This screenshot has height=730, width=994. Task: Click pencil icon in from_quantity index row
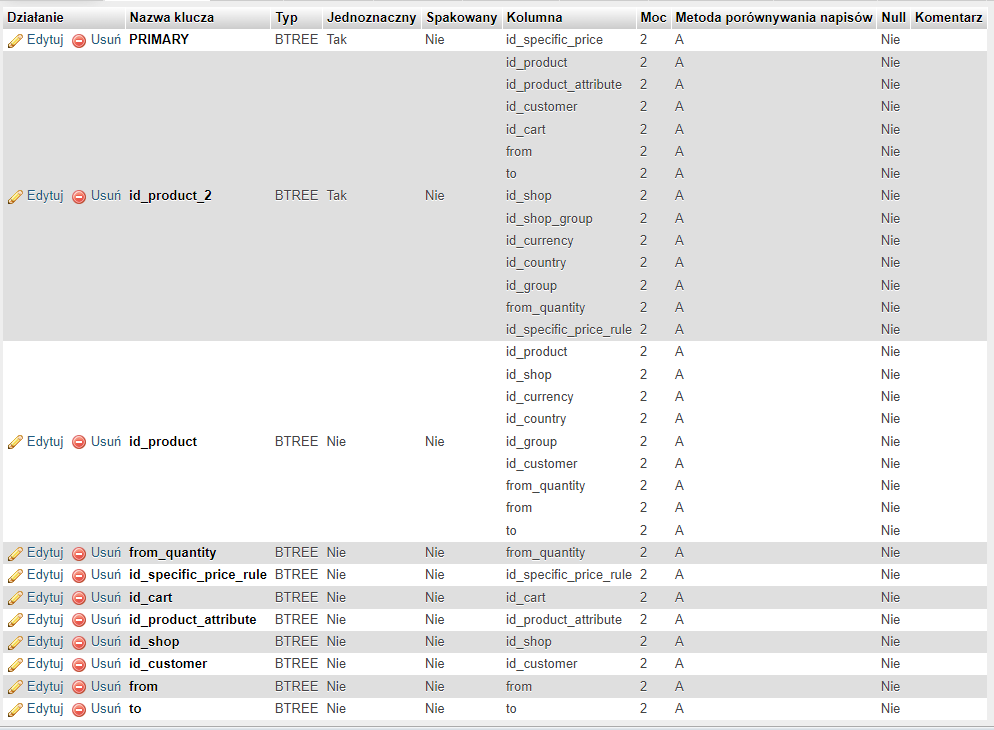15,554
